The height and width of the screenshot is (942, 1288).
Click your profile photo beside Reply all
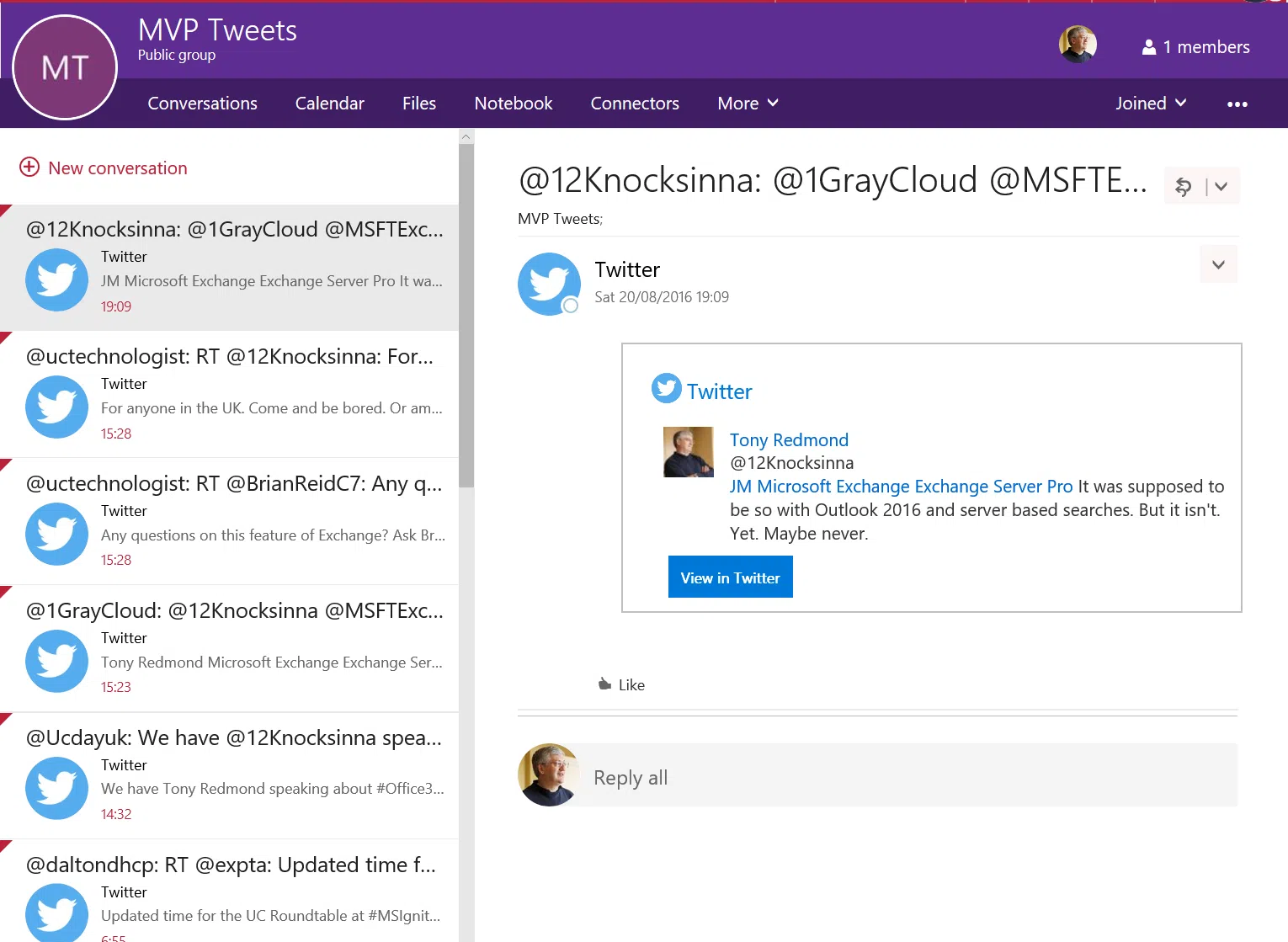click(x=549, y=775)
